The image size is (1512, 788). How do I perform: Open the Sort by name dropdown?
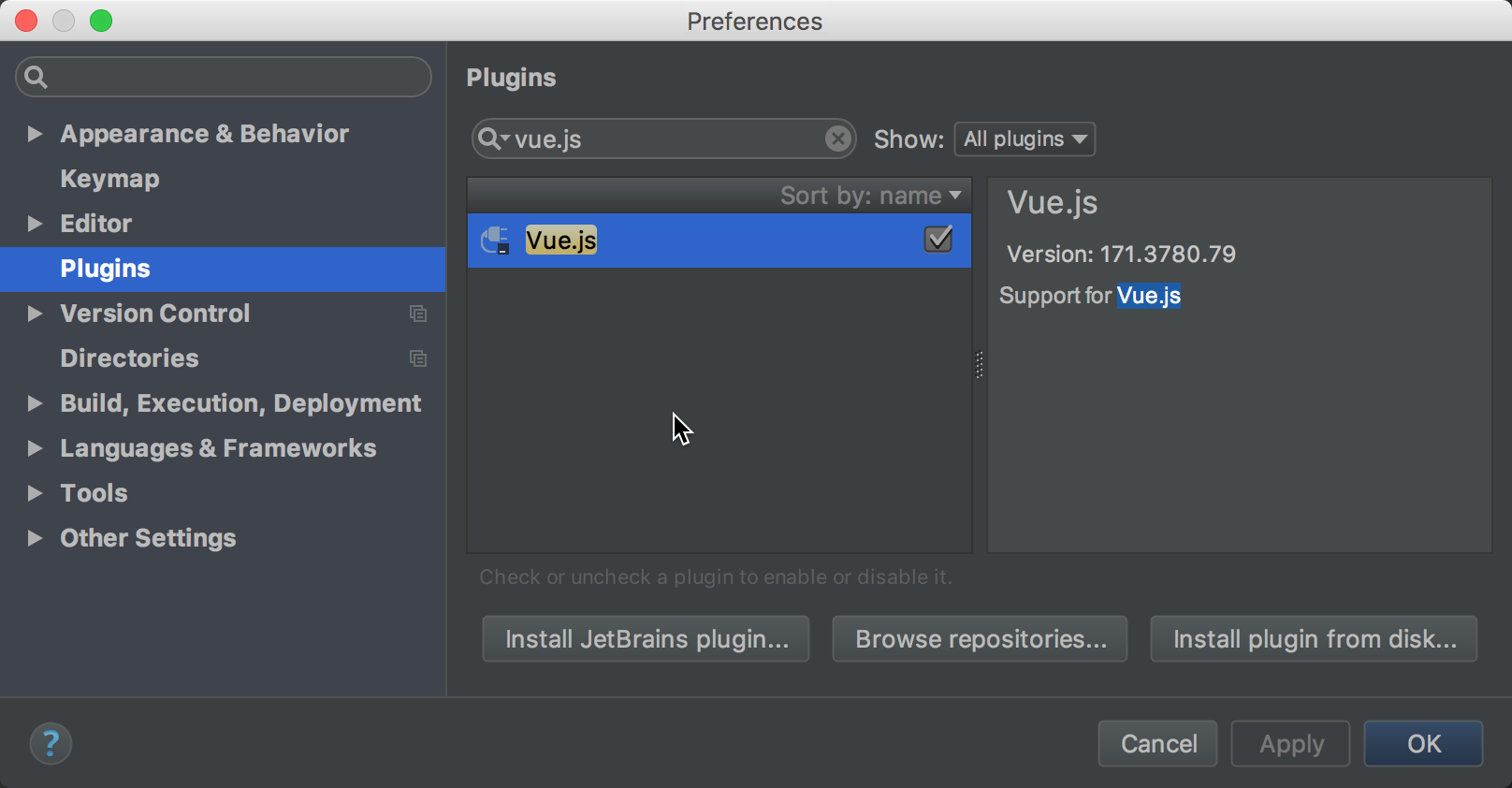[x=870, y=196]
